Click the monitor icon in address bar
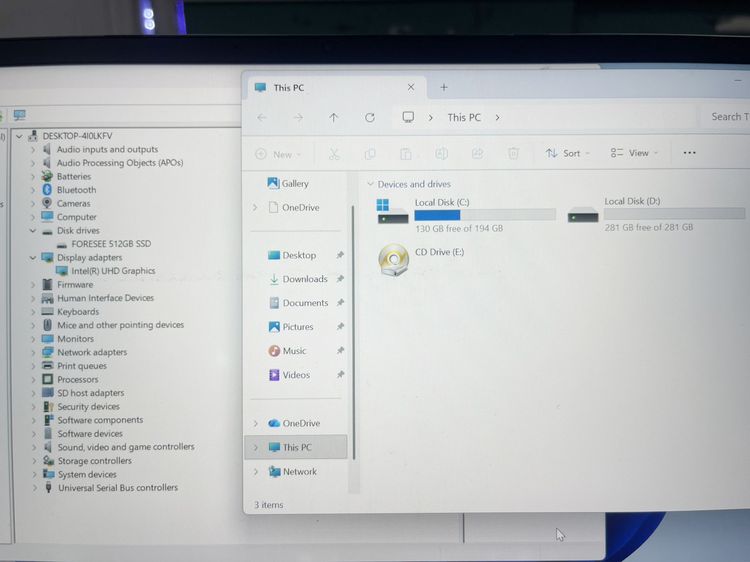 pyautogui.click(x=408, y=117)
